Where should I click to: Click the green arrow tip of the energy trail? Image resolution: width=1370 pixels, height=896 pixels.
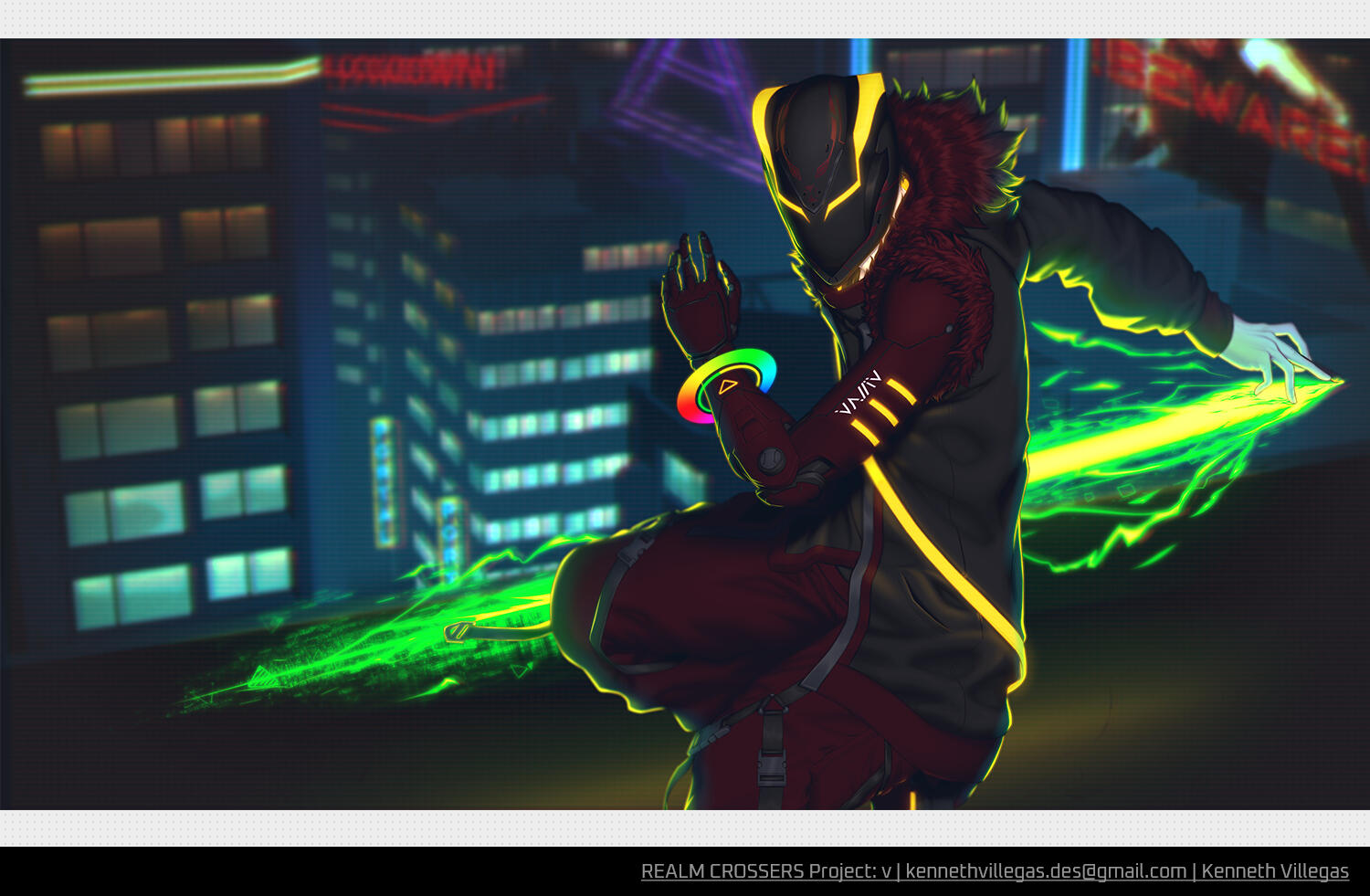[x=260, y=678]
